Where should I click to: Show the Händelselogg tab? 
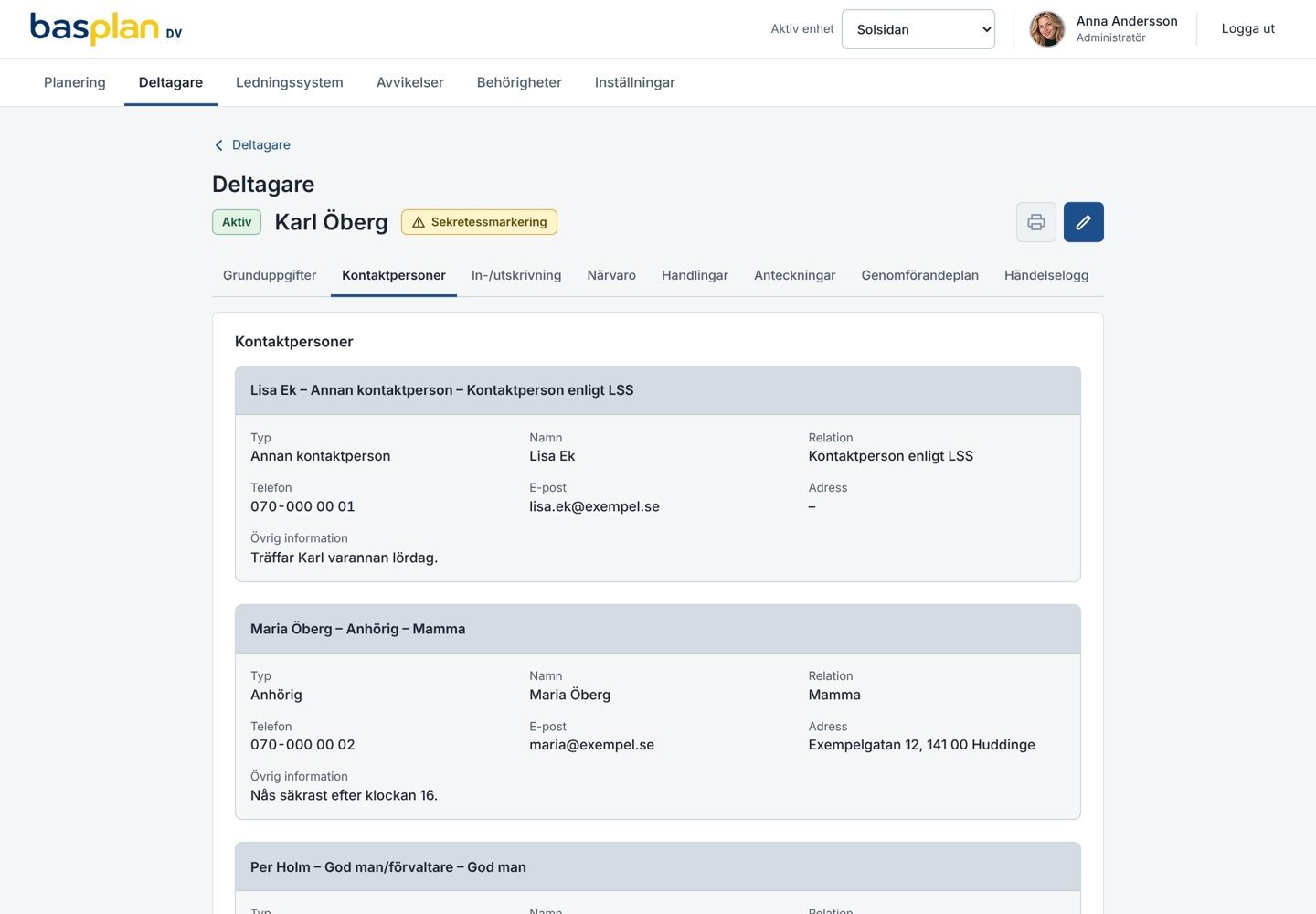[1046, 275]
